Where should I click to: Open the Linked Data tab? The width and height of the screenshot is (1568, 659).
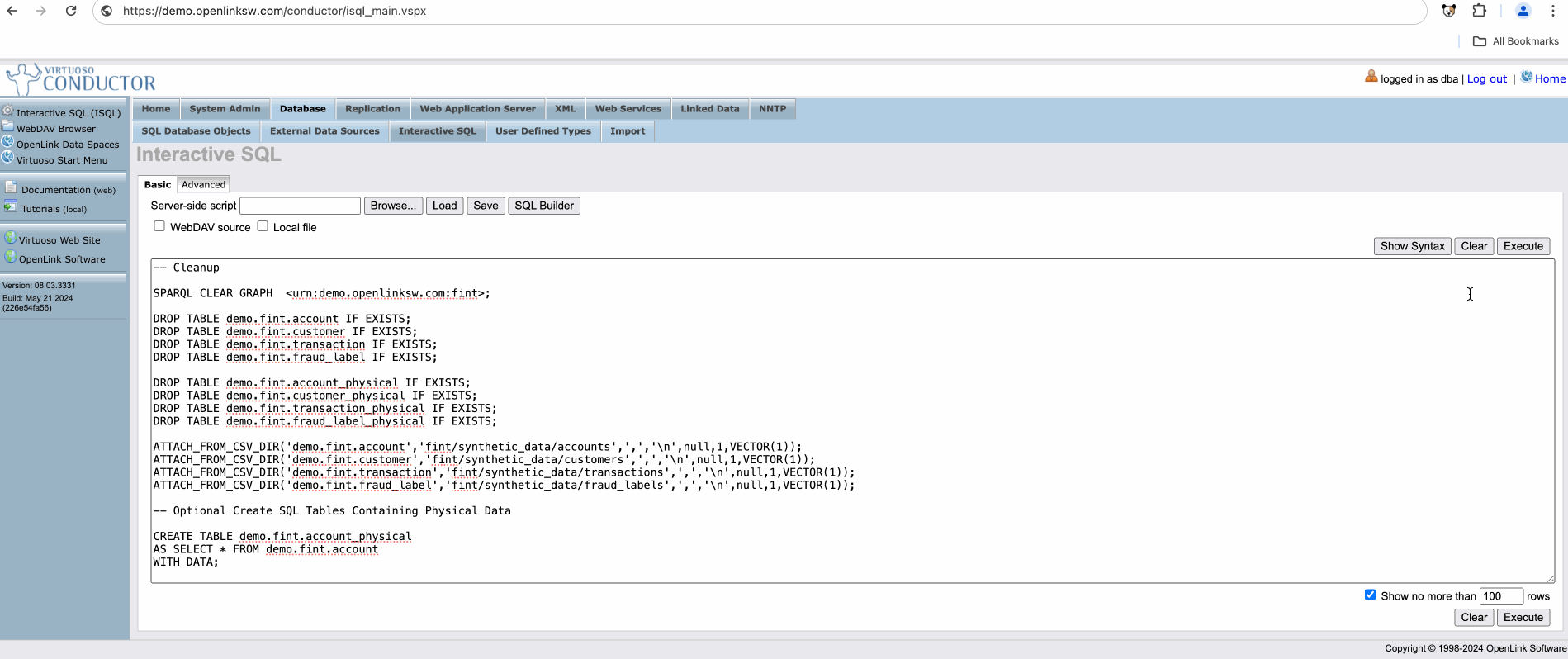710,109
